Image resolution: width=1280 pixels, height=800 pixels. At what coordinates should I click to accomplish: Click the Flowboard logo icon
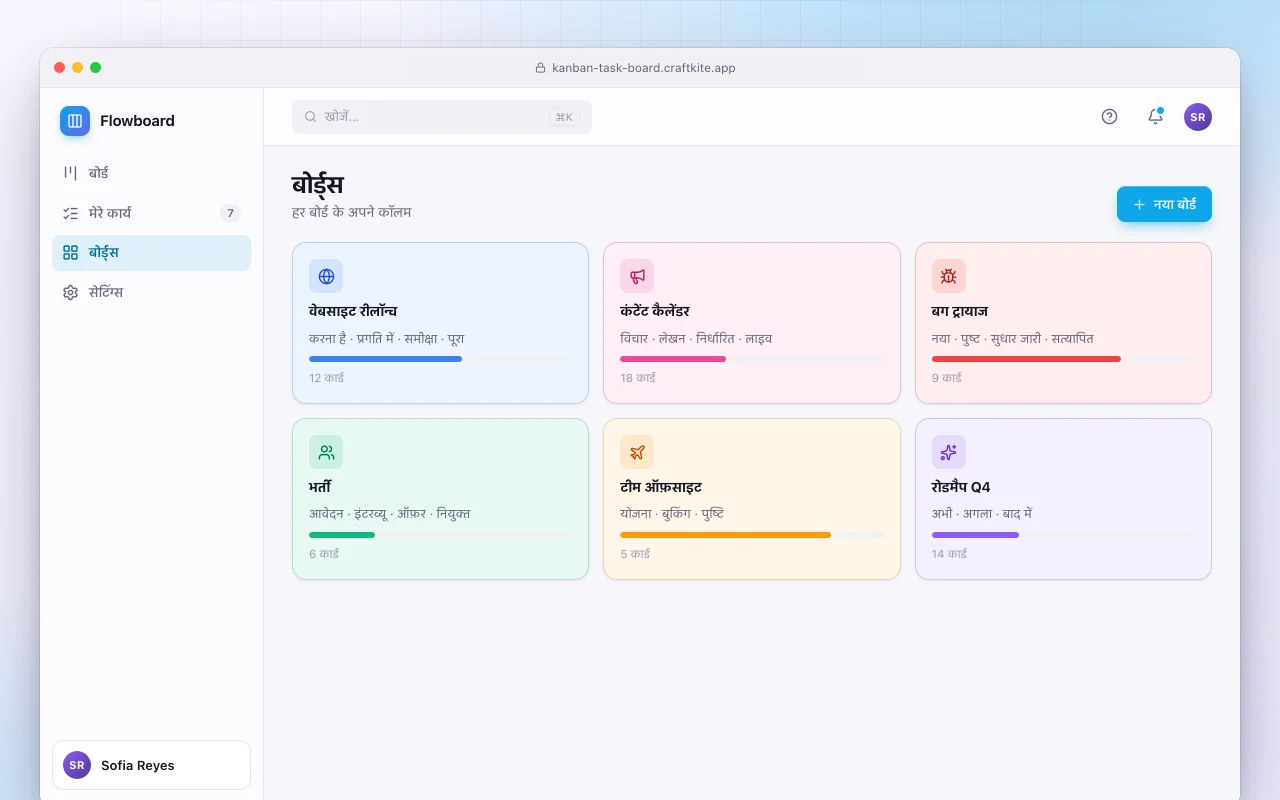pos(75,121)
